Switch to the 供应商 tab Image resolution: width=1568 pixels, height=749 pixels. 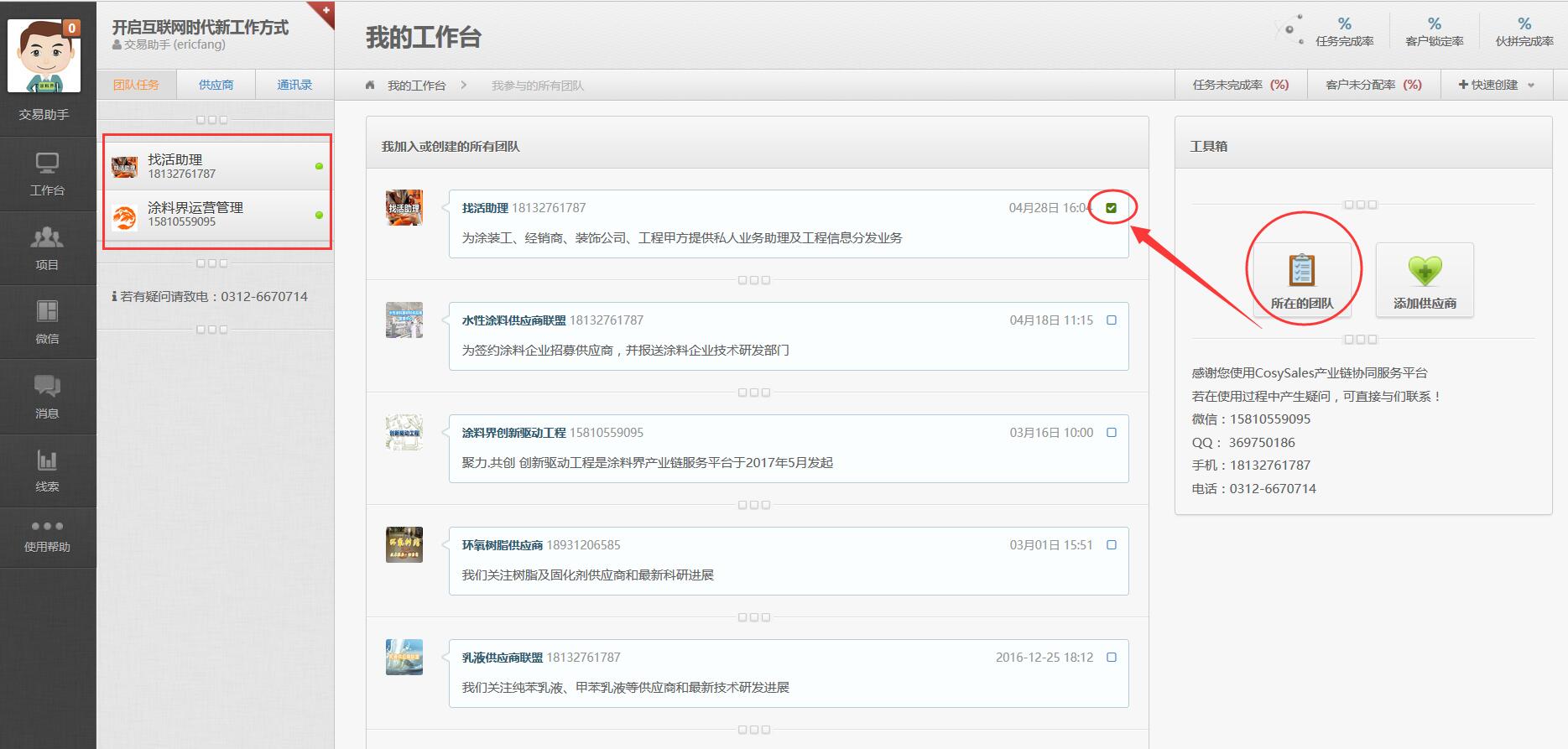pyautogui.click(x=216, y=85)
